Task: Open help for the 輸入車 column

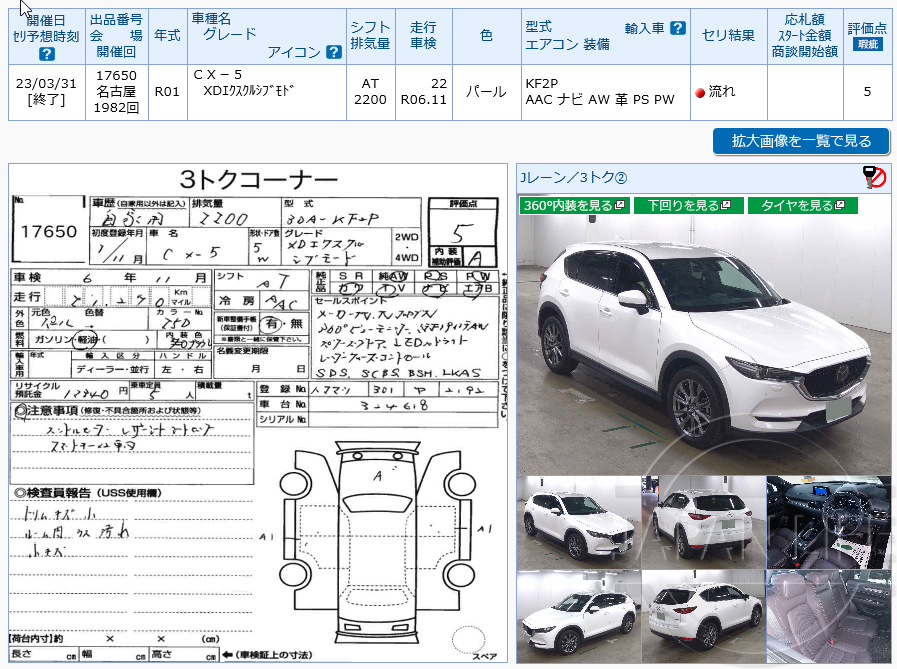Action: tap(678, 28)
